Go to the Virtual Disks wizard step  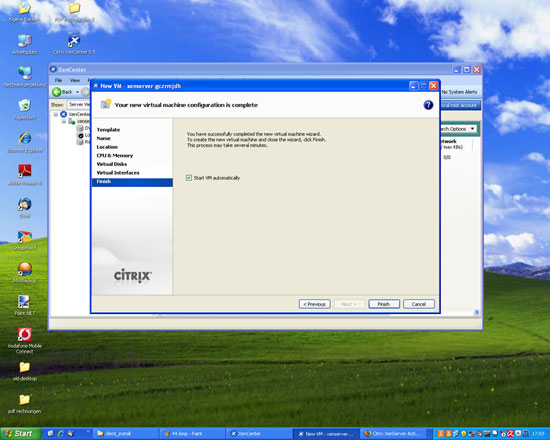coord(112,164)
